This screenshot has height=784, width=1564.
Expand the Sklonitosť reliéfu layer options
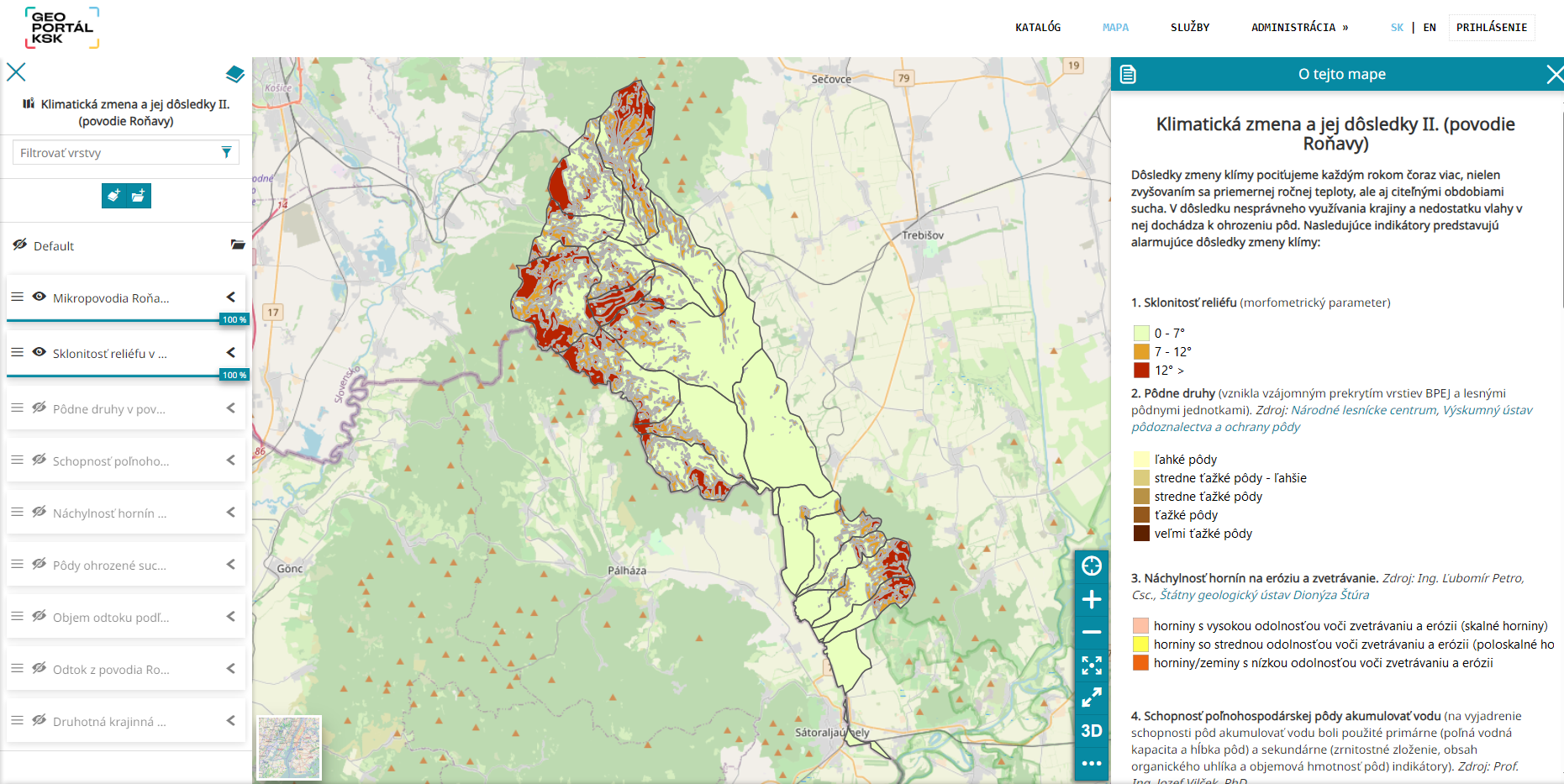pyautogui.click(x=231, y=352)
